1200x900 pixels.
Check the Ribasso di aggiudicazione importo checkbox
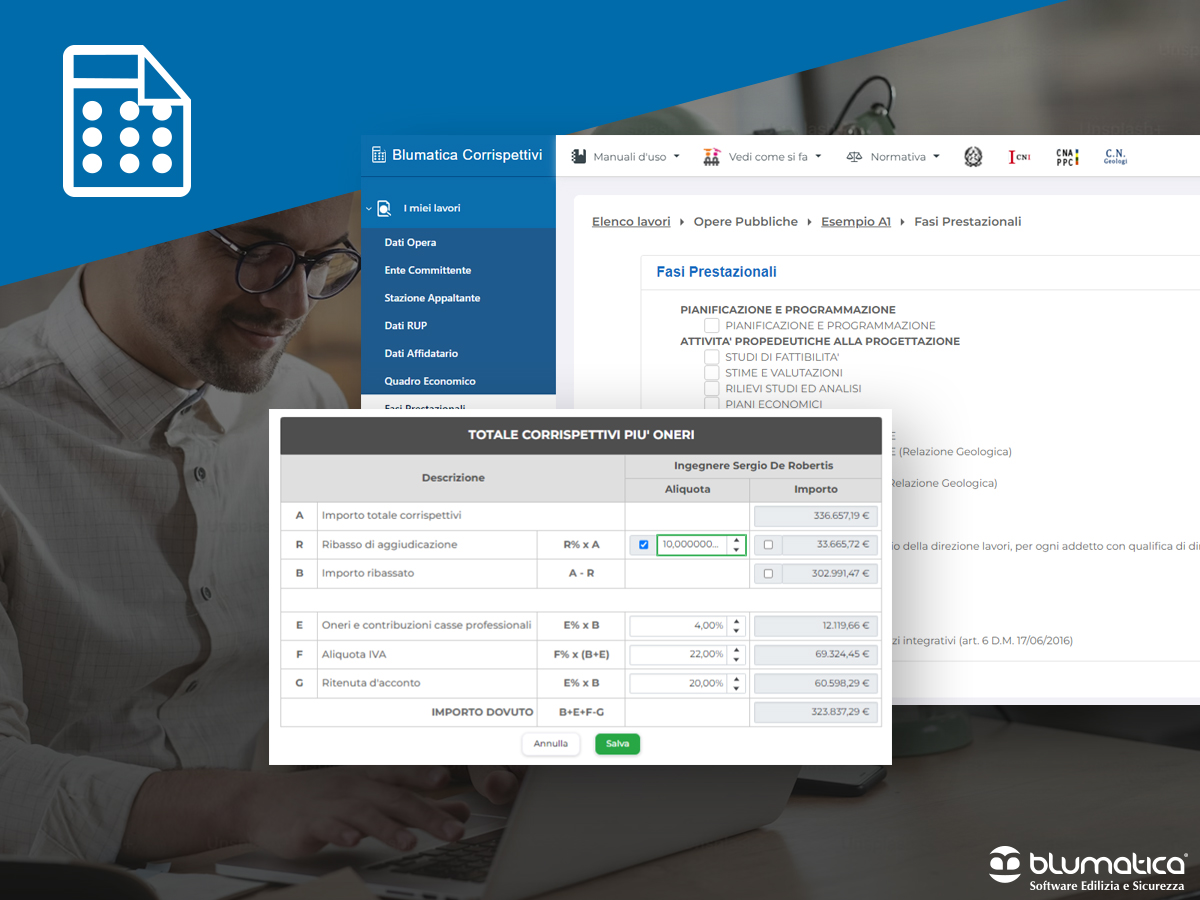tap(768, 545)
